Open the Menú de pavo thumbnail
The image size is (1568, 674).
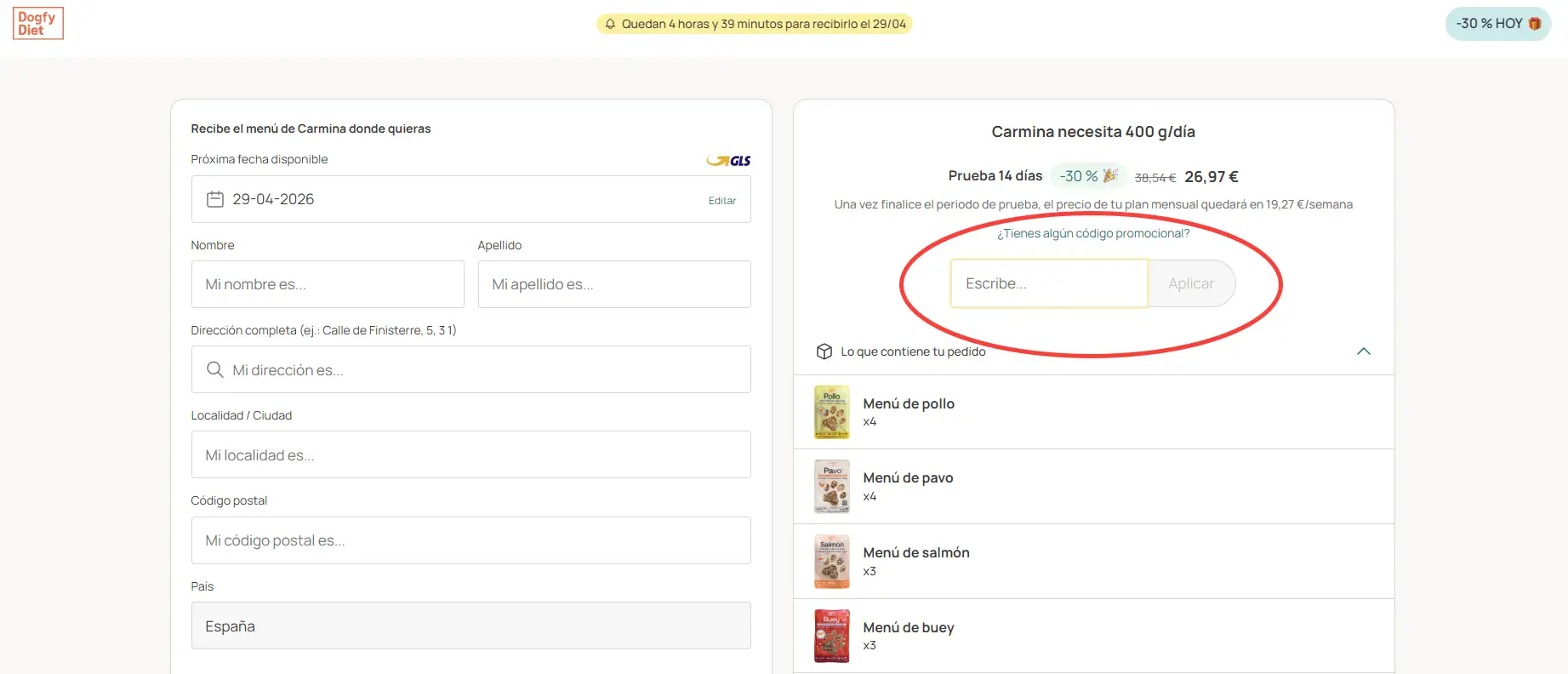(x=831, y=487)
